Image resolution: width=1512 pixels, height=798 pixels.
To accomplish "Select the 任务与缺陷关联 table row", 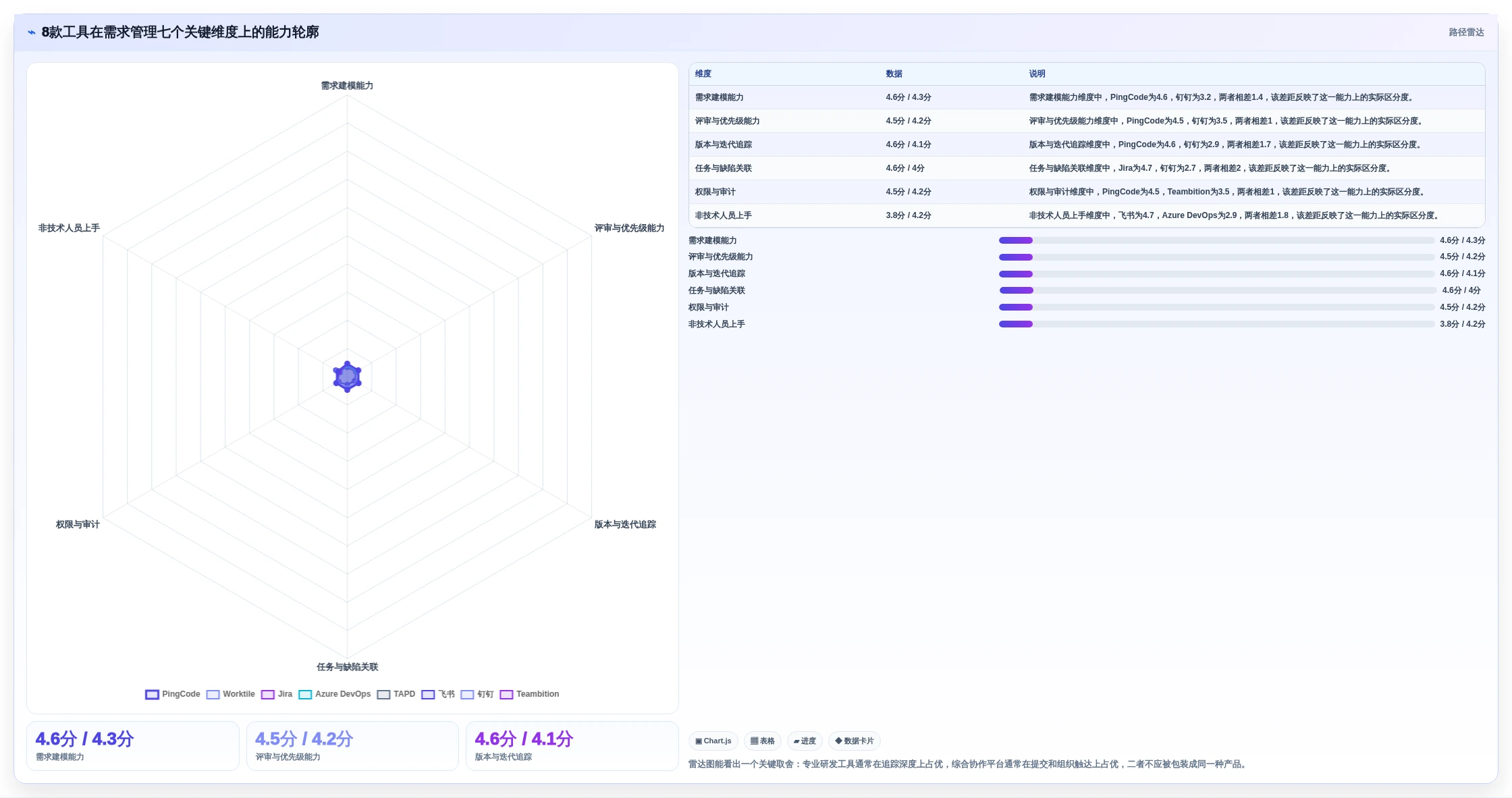I will point(1087,168).
